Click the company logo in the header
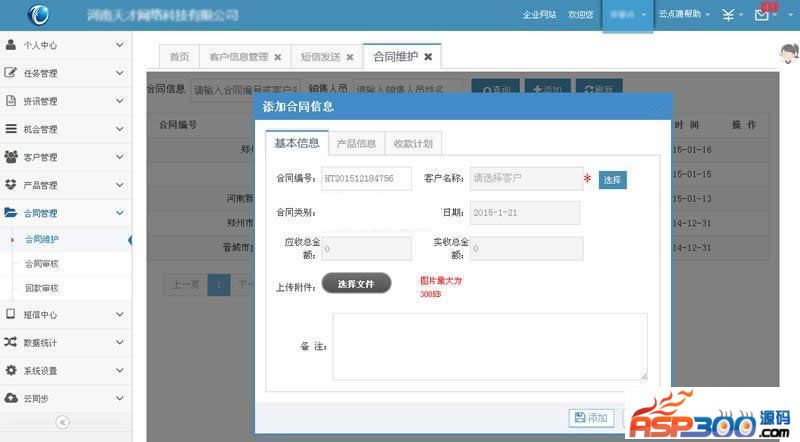800x442 pixels. pyautogui.click(x=38, y=14)
